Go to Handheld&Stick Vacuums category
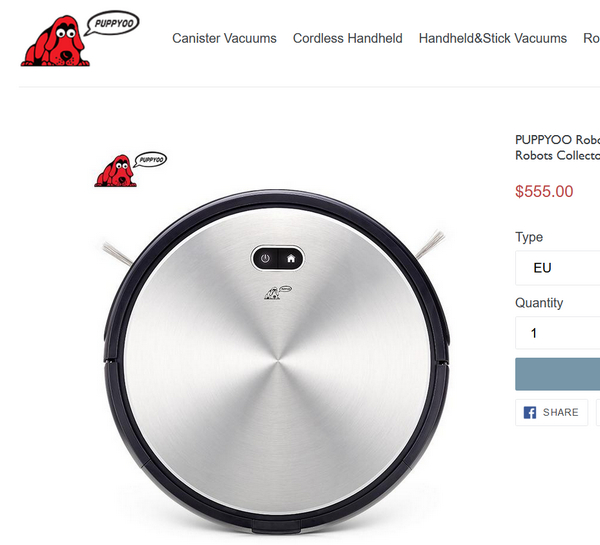Screen dimensions: 600x545 492,38
